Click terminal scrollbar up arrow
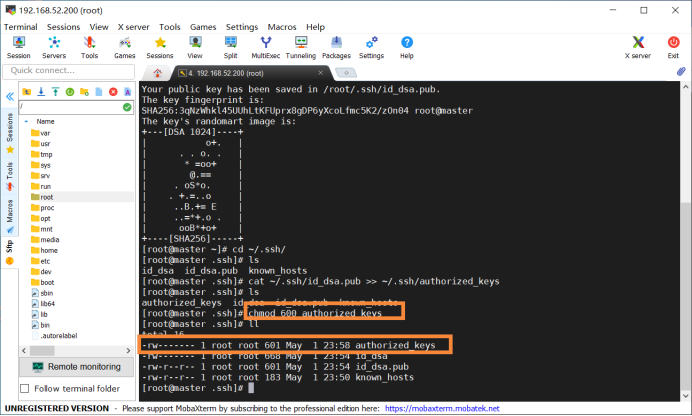 click(684, 87)
